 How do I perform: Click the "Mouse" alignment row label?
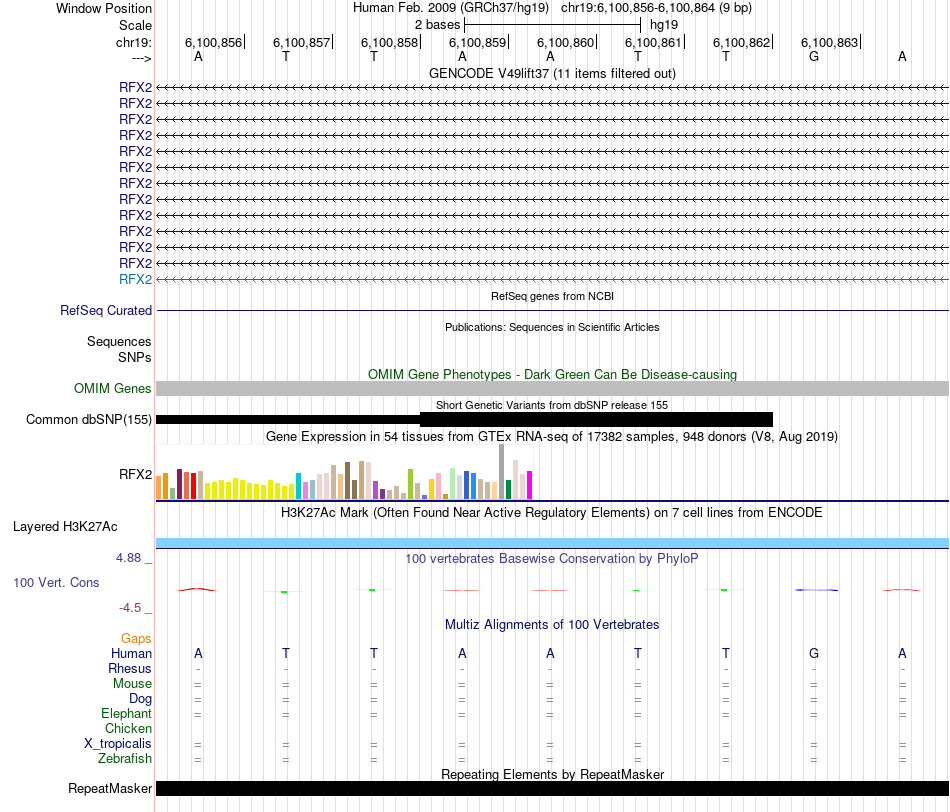(132, 684)
